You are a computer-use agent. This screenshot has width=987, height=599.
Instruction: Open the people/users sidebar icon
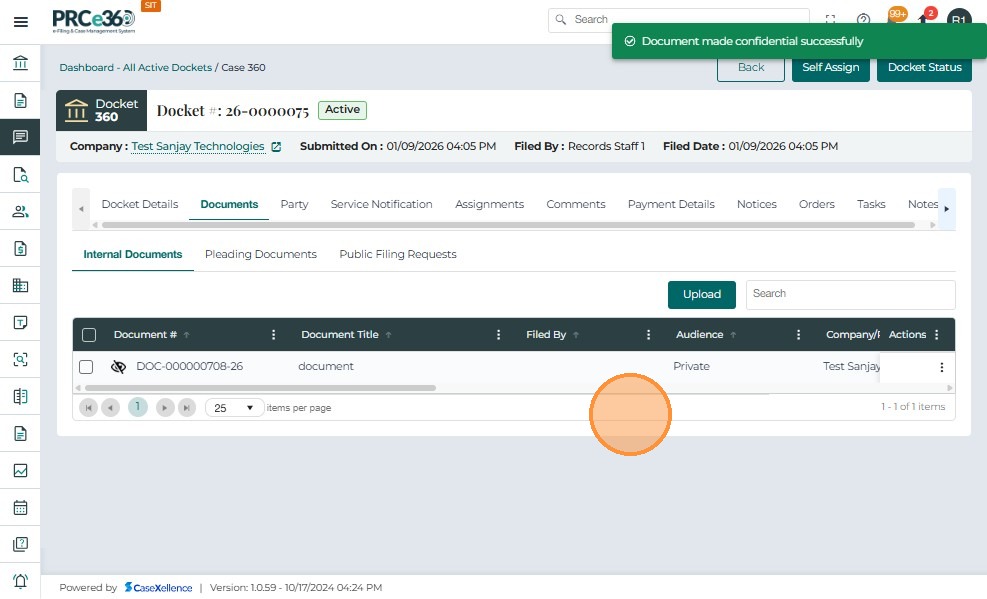click(20, 211)
